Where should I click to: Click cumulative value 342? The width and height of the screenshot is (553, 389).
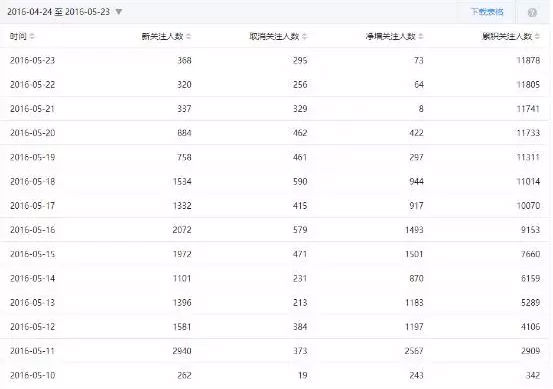pyautogui.click(x=533, y=375)
